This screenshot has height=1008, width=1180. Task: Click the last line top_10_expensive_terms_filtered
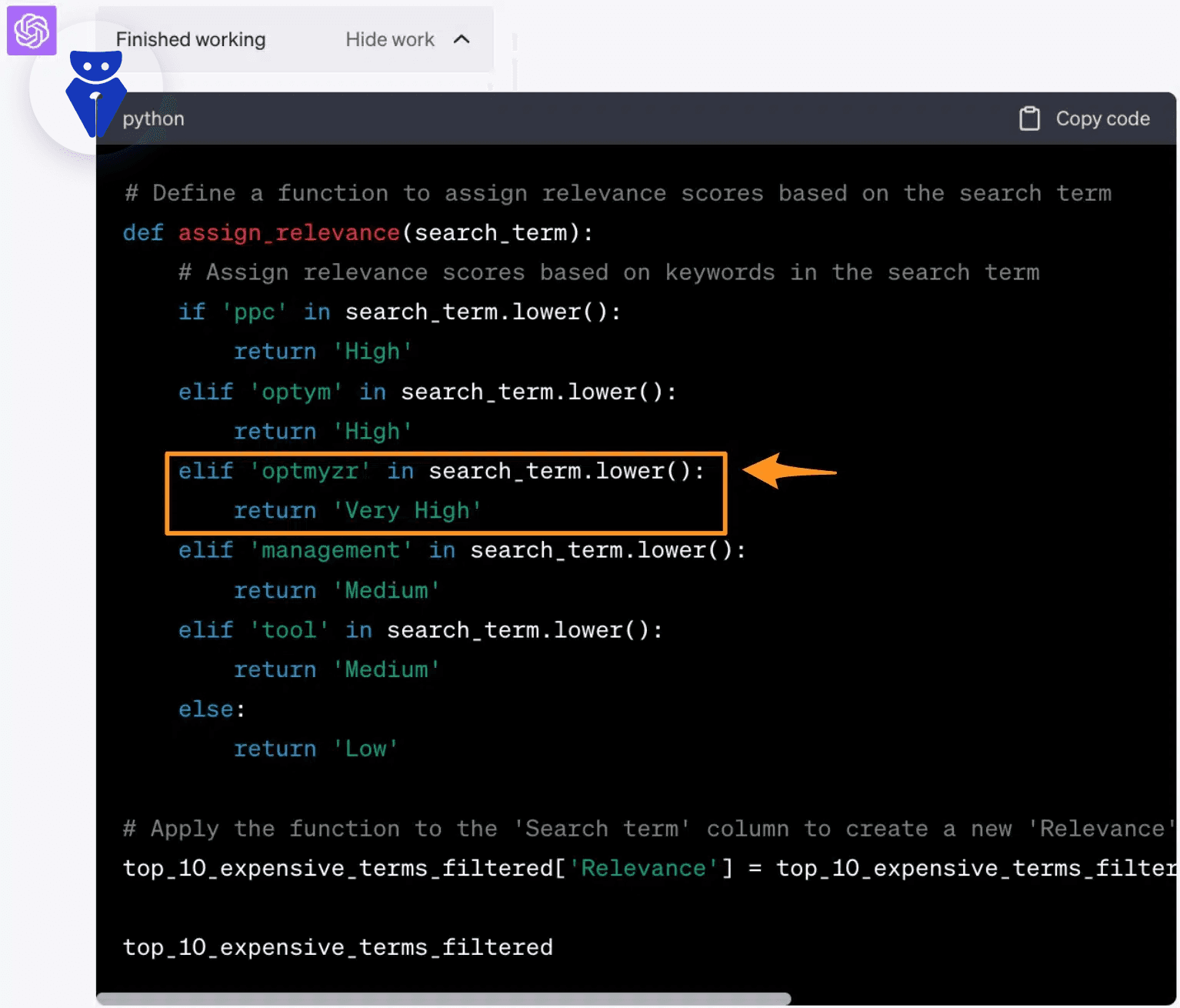coord(338,947)
